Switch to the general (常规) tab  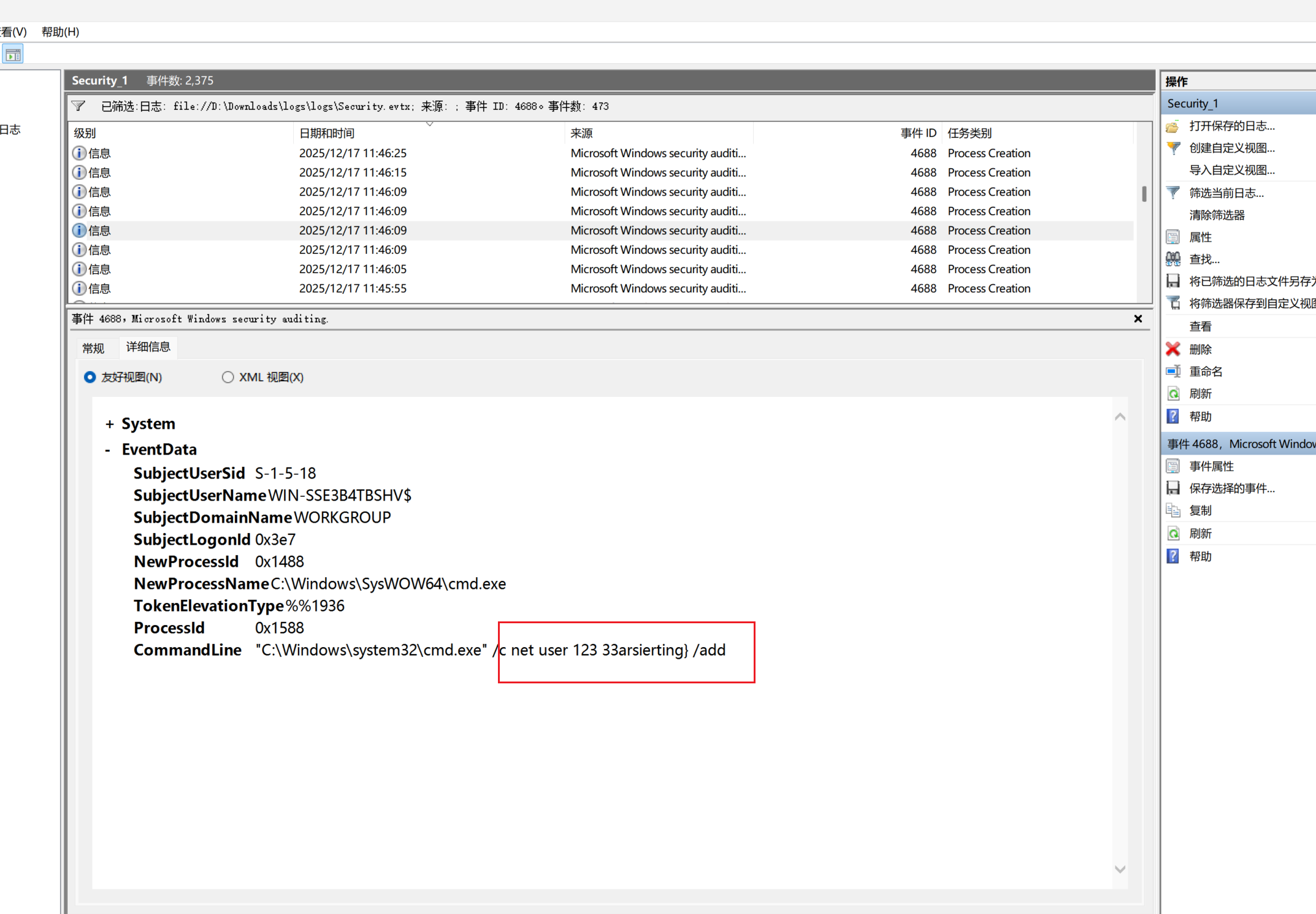coord(93,348)
